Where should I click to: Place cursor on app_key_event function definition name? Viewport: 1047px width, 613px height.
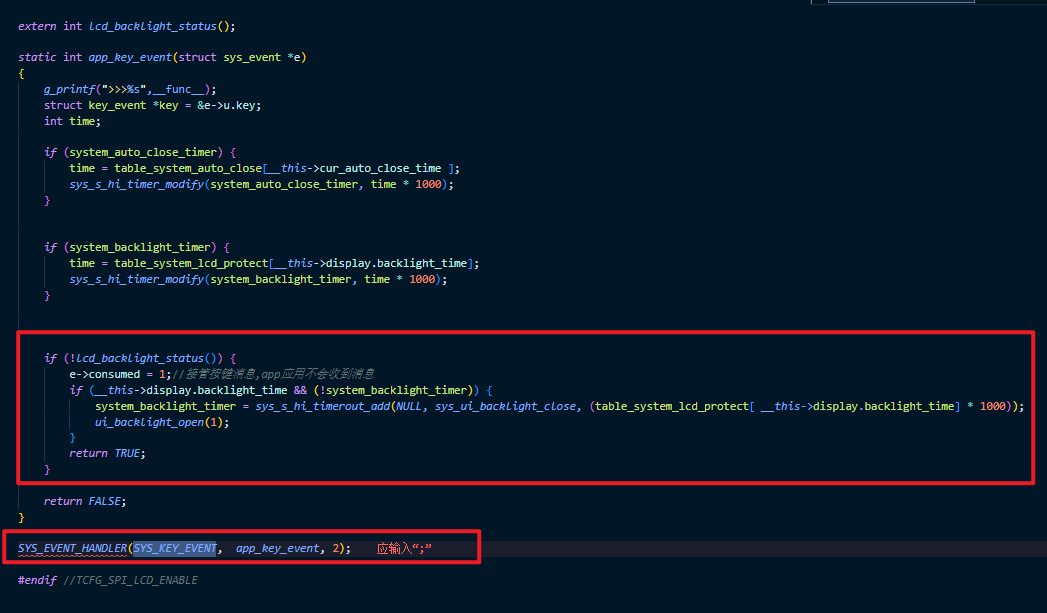(130, 57)
